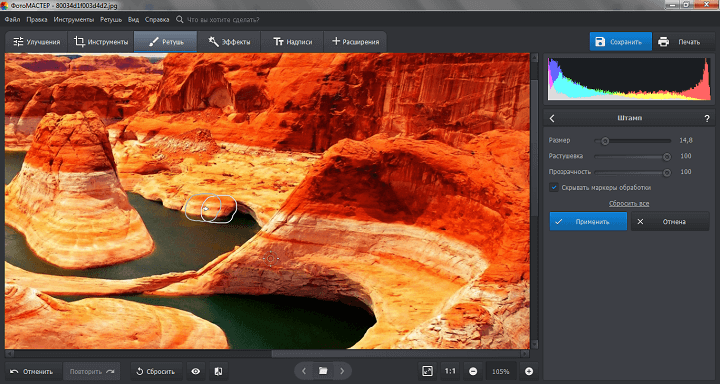Open the Эффекты tab
Screen dimensions: 720x384
tap(229, 42)
